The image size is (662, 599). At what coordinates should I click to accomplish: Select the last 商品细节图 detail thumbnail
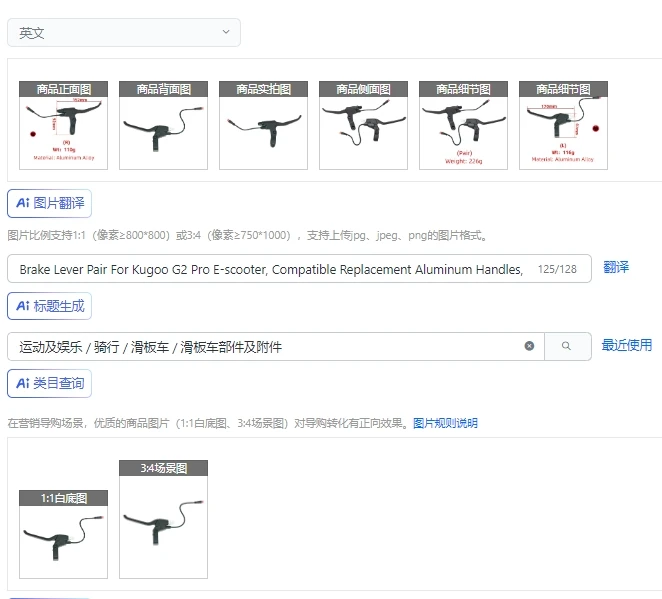(563, 125)
